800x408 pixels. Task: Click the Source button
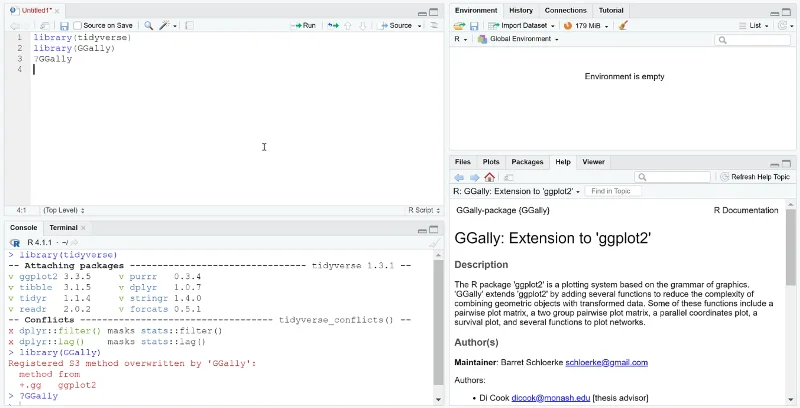[396, 26]
